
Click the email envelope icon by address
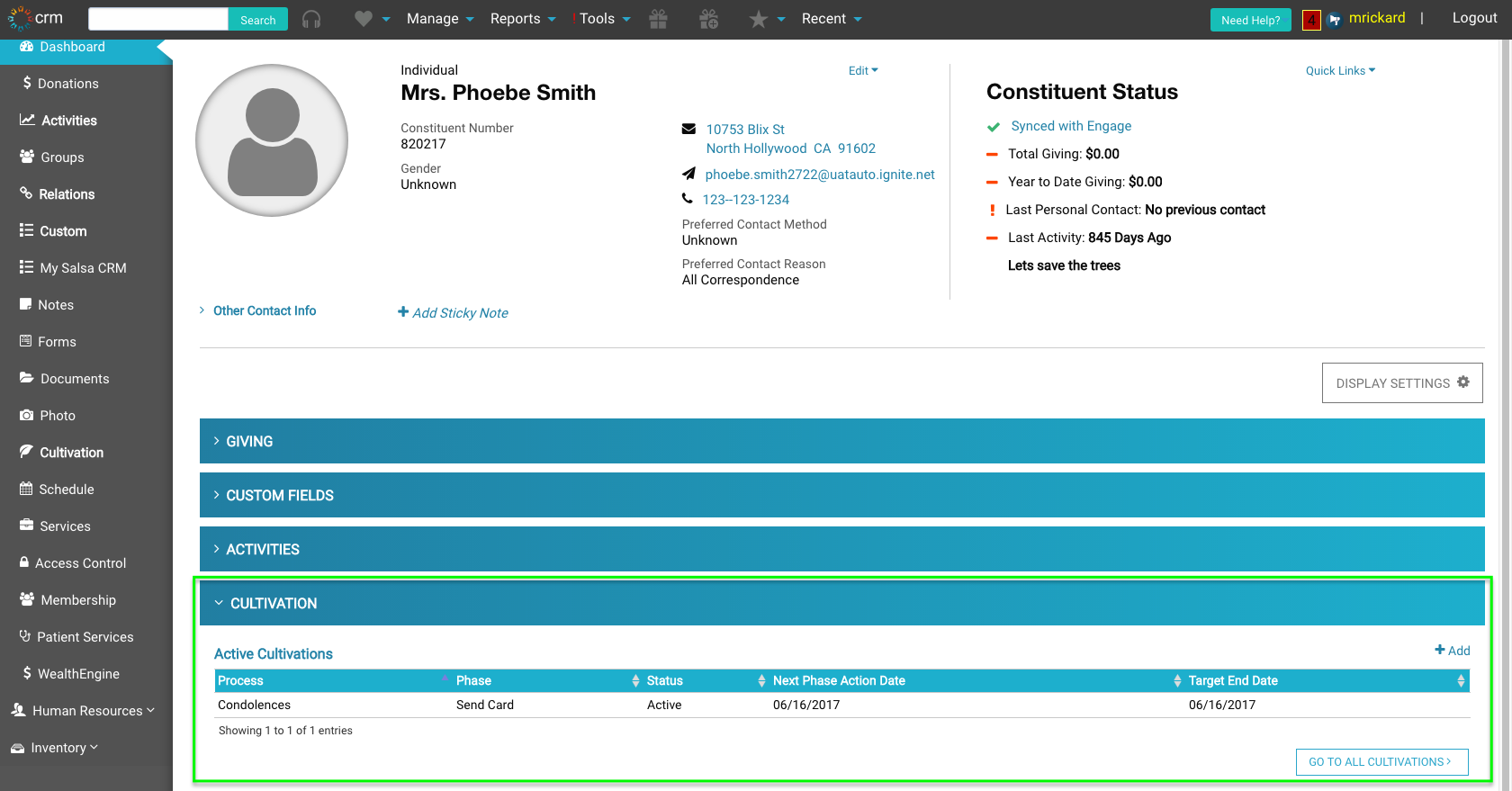[688, 129]
